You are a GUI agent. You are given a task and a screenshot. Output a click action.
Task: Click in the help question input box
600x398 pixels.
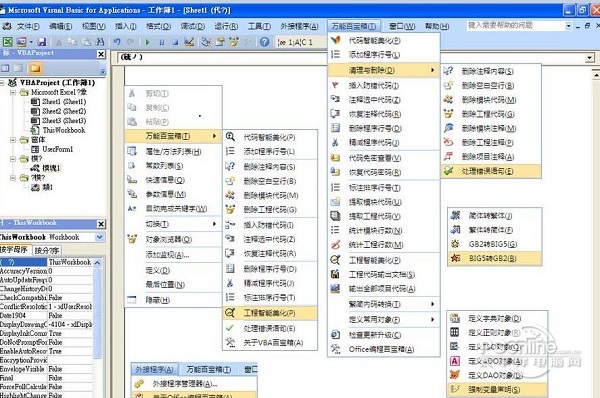[515, 26]
